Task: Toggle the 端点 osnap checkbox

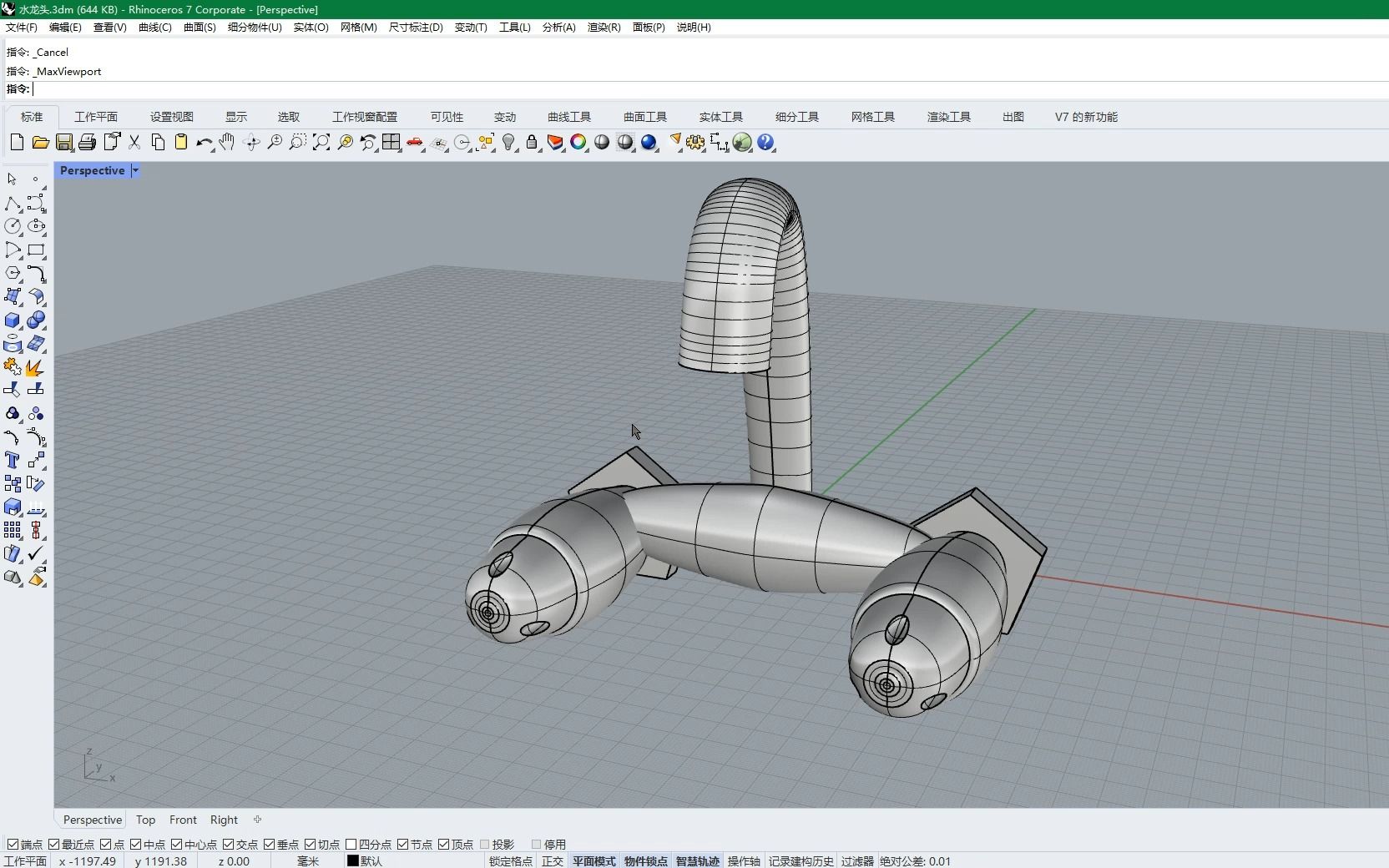Action: click(x=13, y=845)
